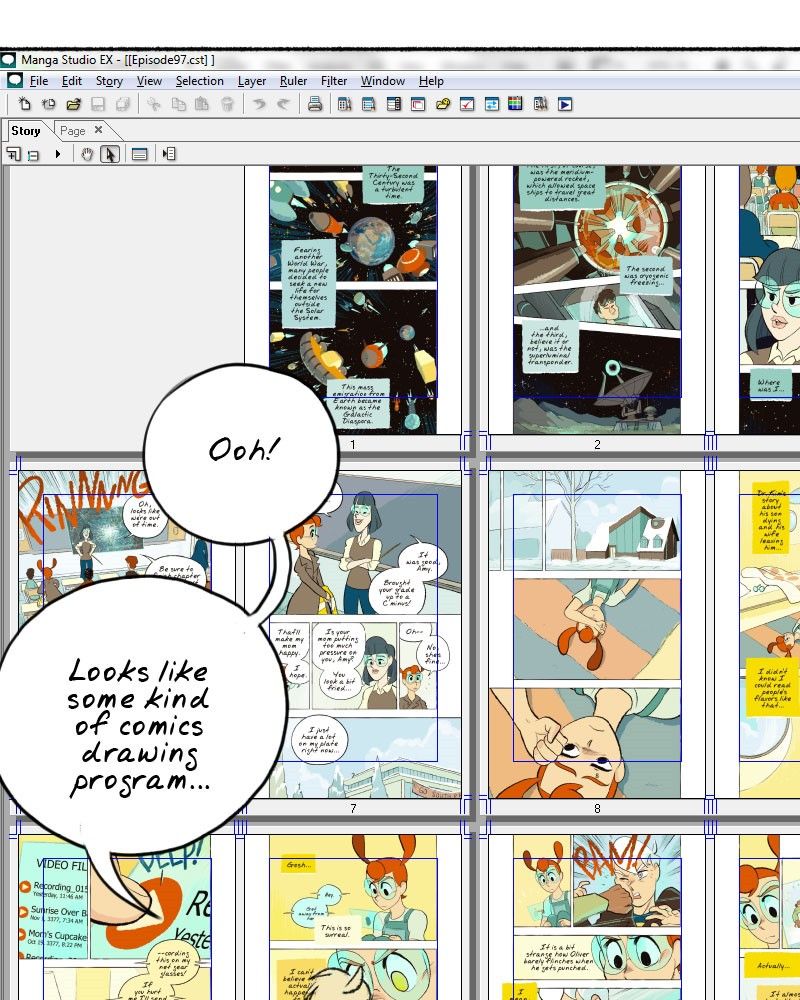Select the Hand pan tool
The width and height of the screenshot is (800, 1000).
[87, 154]
